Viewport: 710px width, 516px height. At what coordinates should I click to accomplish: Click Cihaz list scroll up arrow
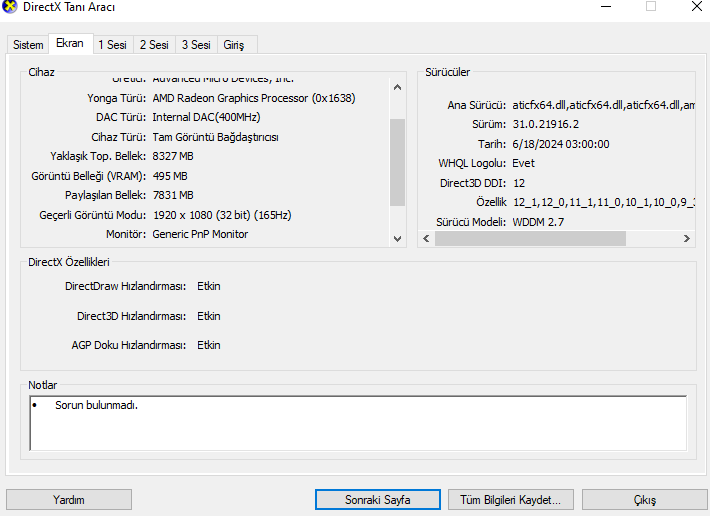[398, 87]
